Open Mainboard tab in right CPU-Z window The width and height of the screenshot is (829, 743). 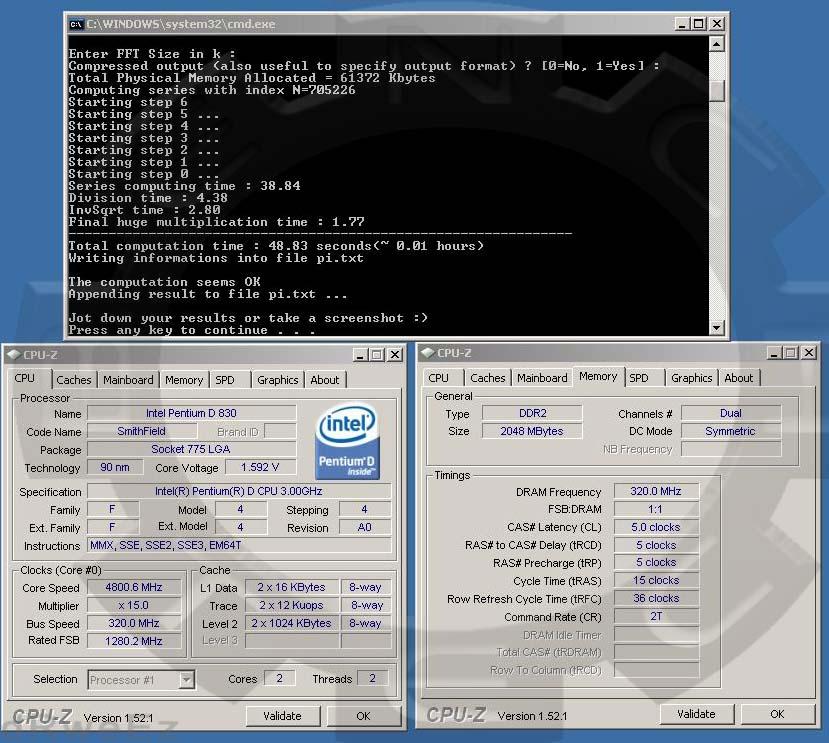(x=542, y=378)
